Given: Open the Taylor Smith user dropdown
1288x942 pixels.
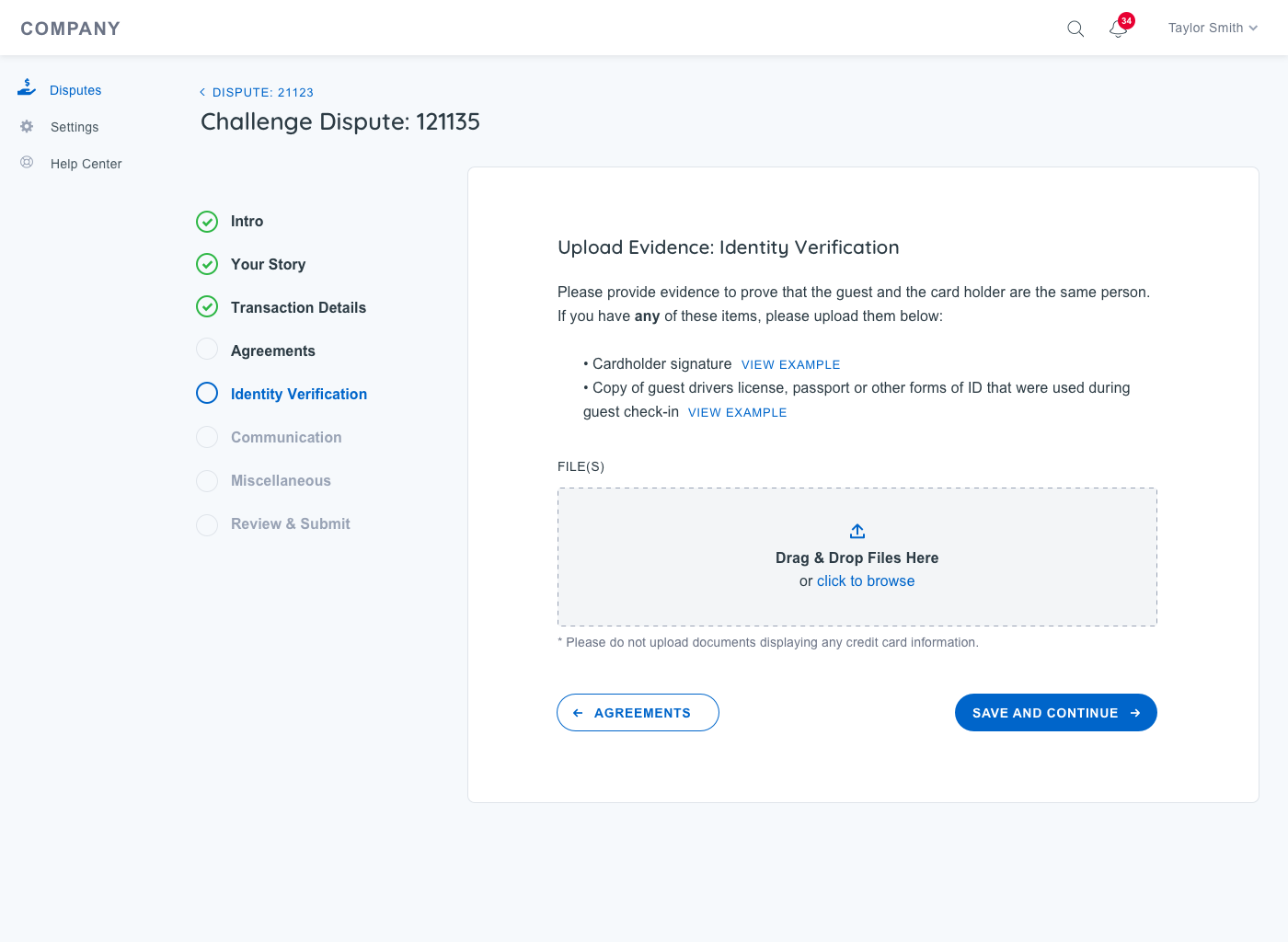Looking at the screenshot, I should click(1212, 29).
